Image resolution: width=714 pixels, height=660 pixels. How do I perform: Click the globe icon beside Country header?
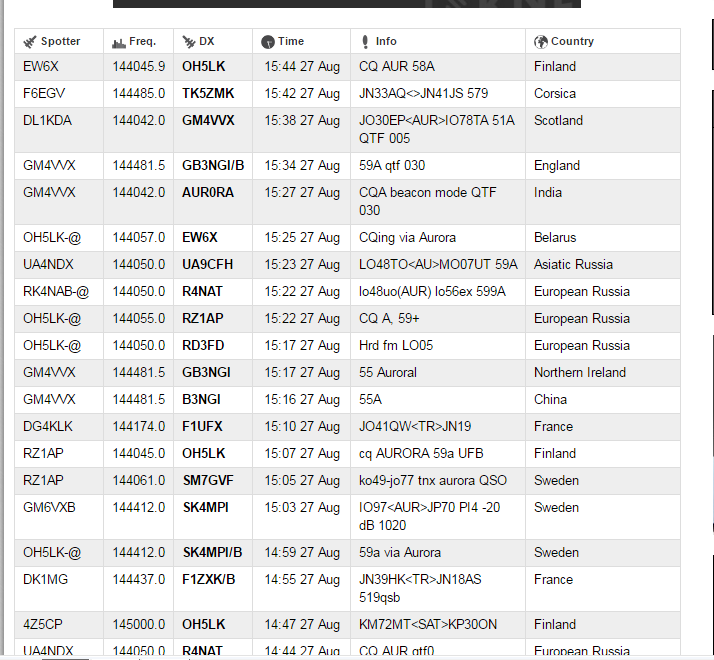tap(541, 42)
